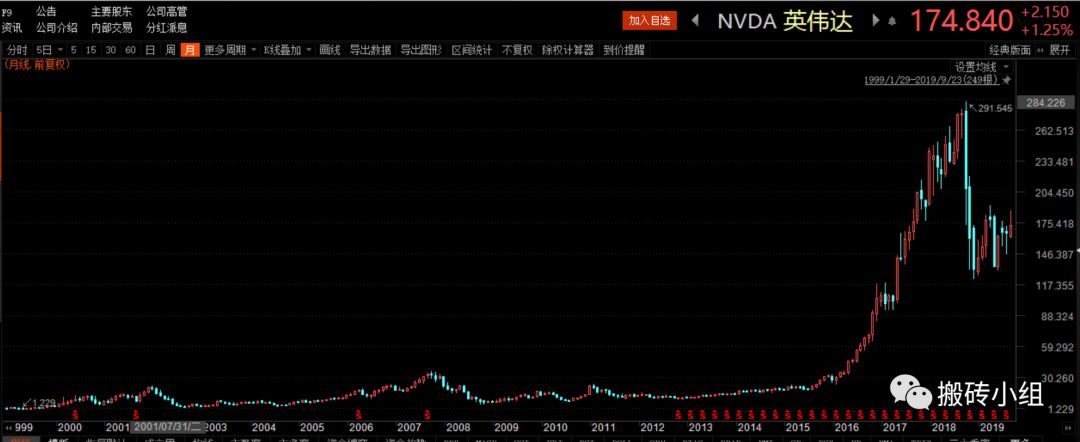Viewport: 1080px width, 442px height.
Task: Select the 60-minute period
Action: point(131,50)
